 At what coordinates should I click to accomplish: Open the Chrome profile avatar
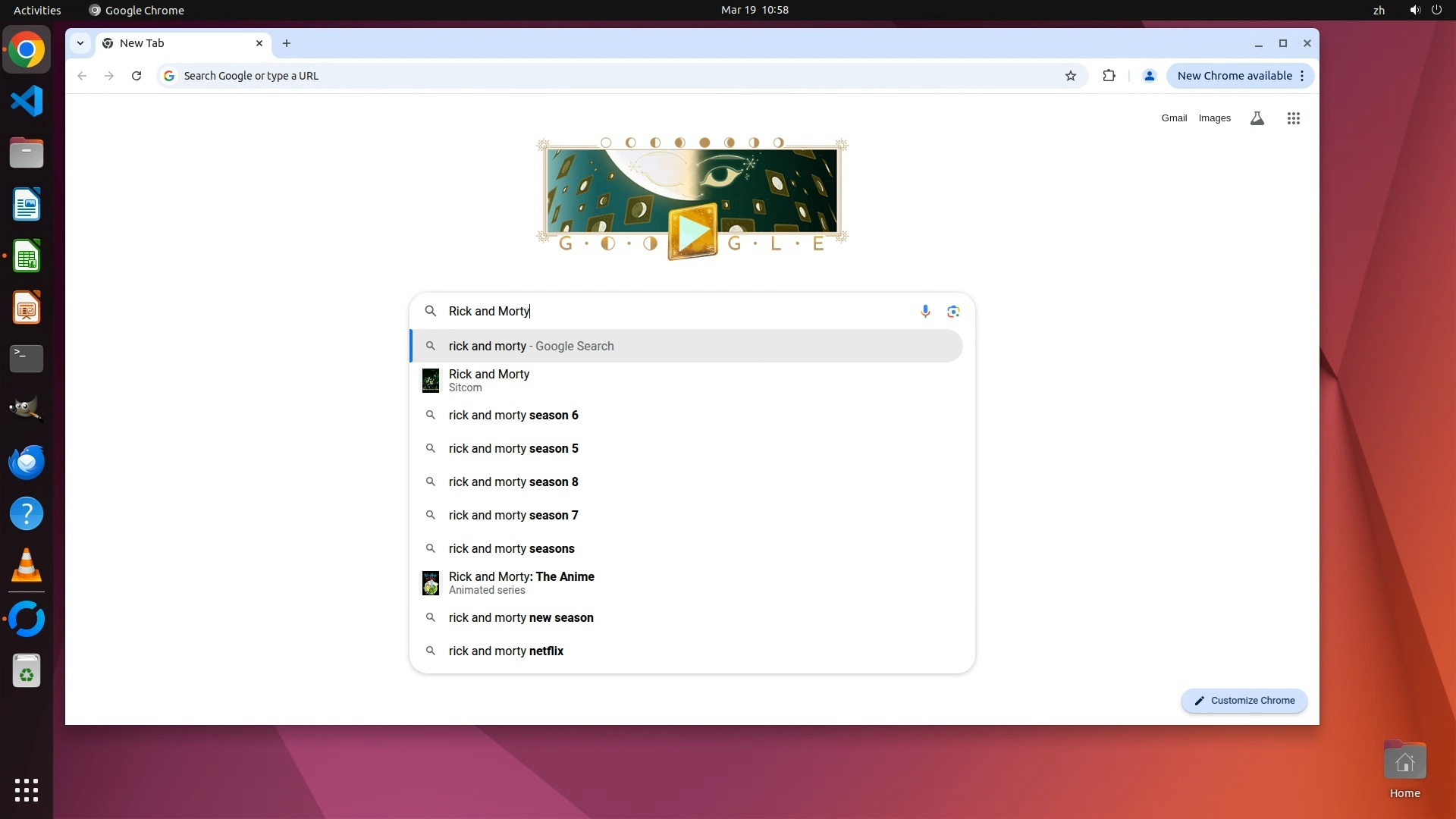[x=1149, y=76]
